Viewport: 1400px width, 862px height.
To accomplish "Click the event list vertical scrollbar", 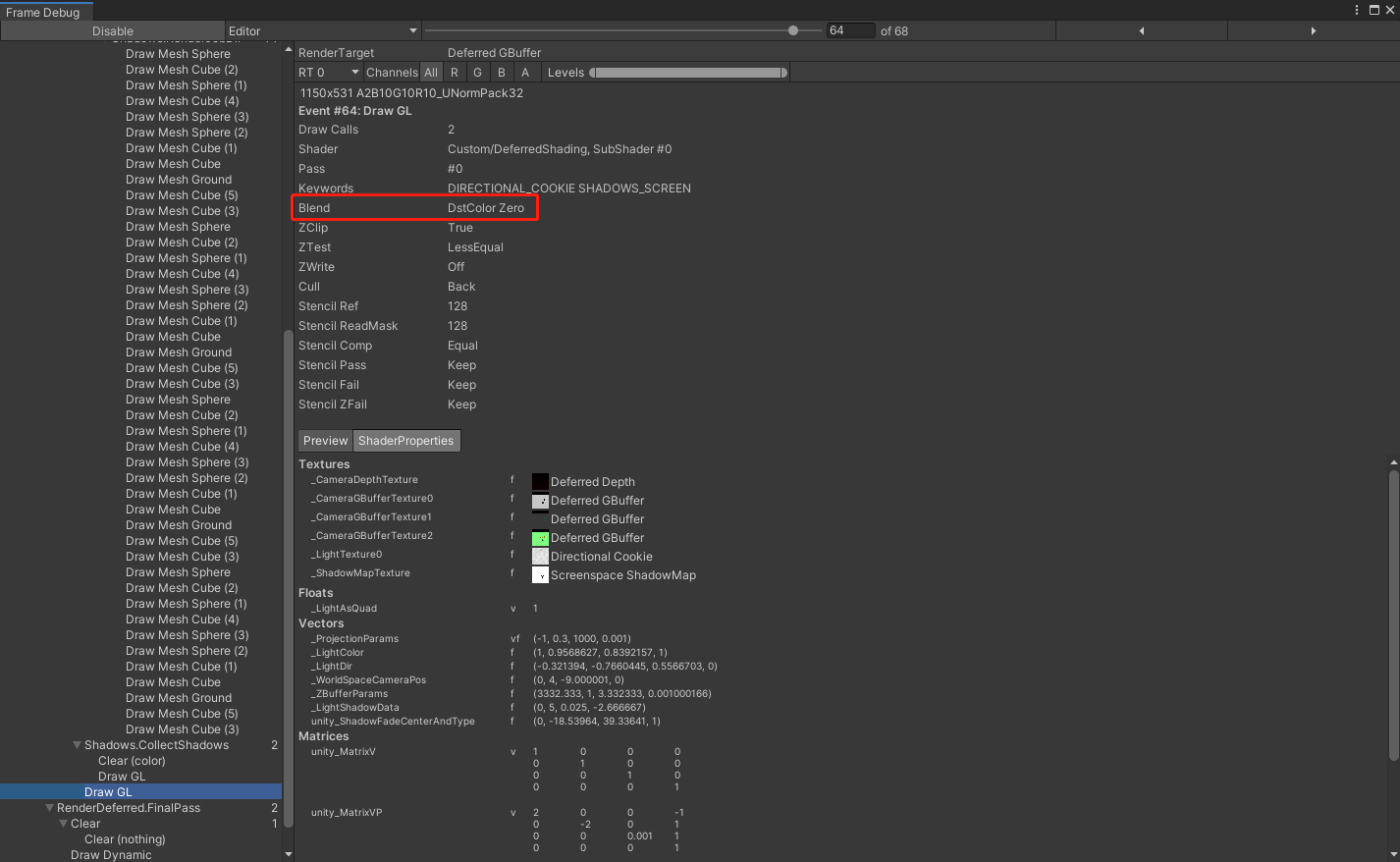I will 288,577.
